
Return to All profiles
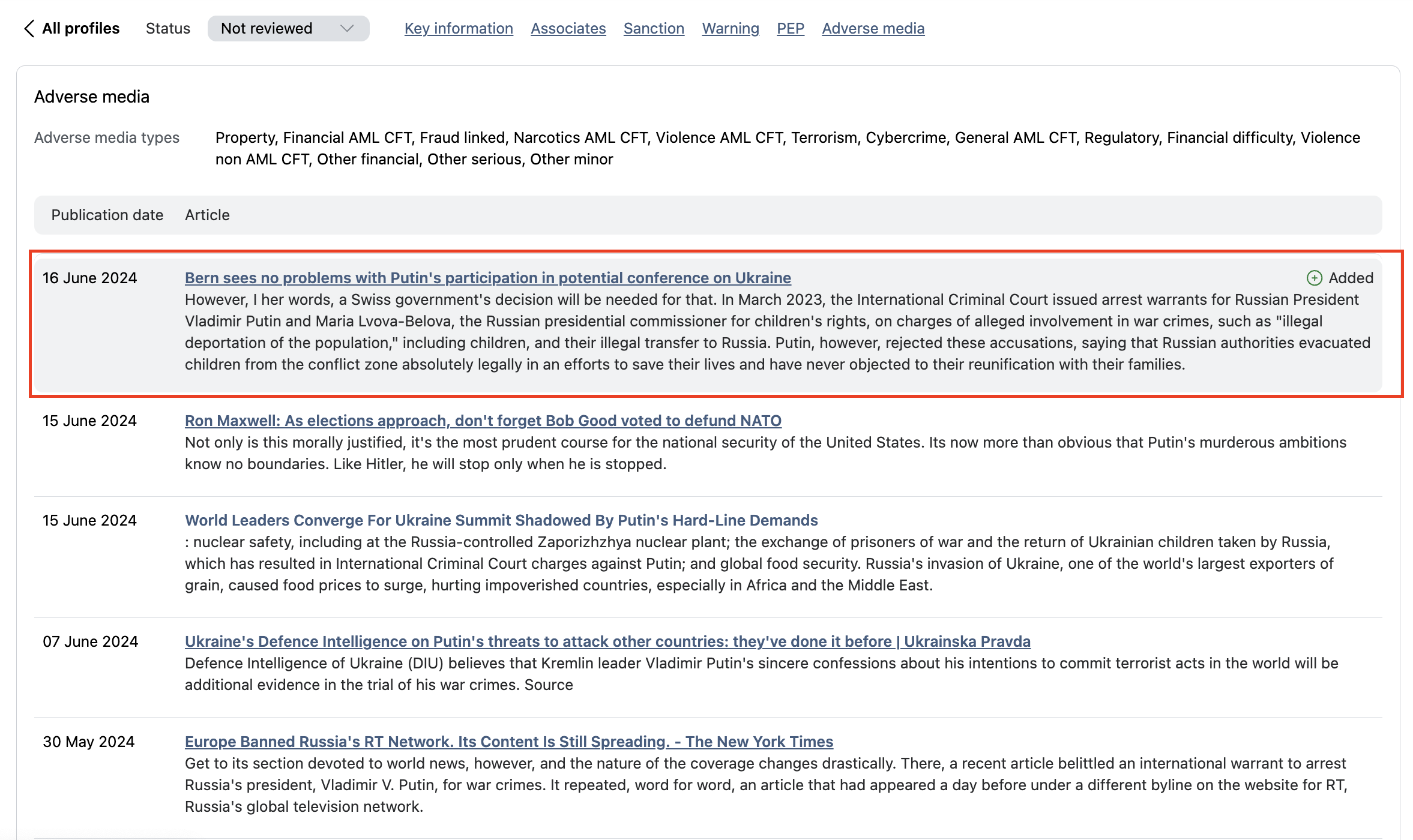click(x=80, y=28)
